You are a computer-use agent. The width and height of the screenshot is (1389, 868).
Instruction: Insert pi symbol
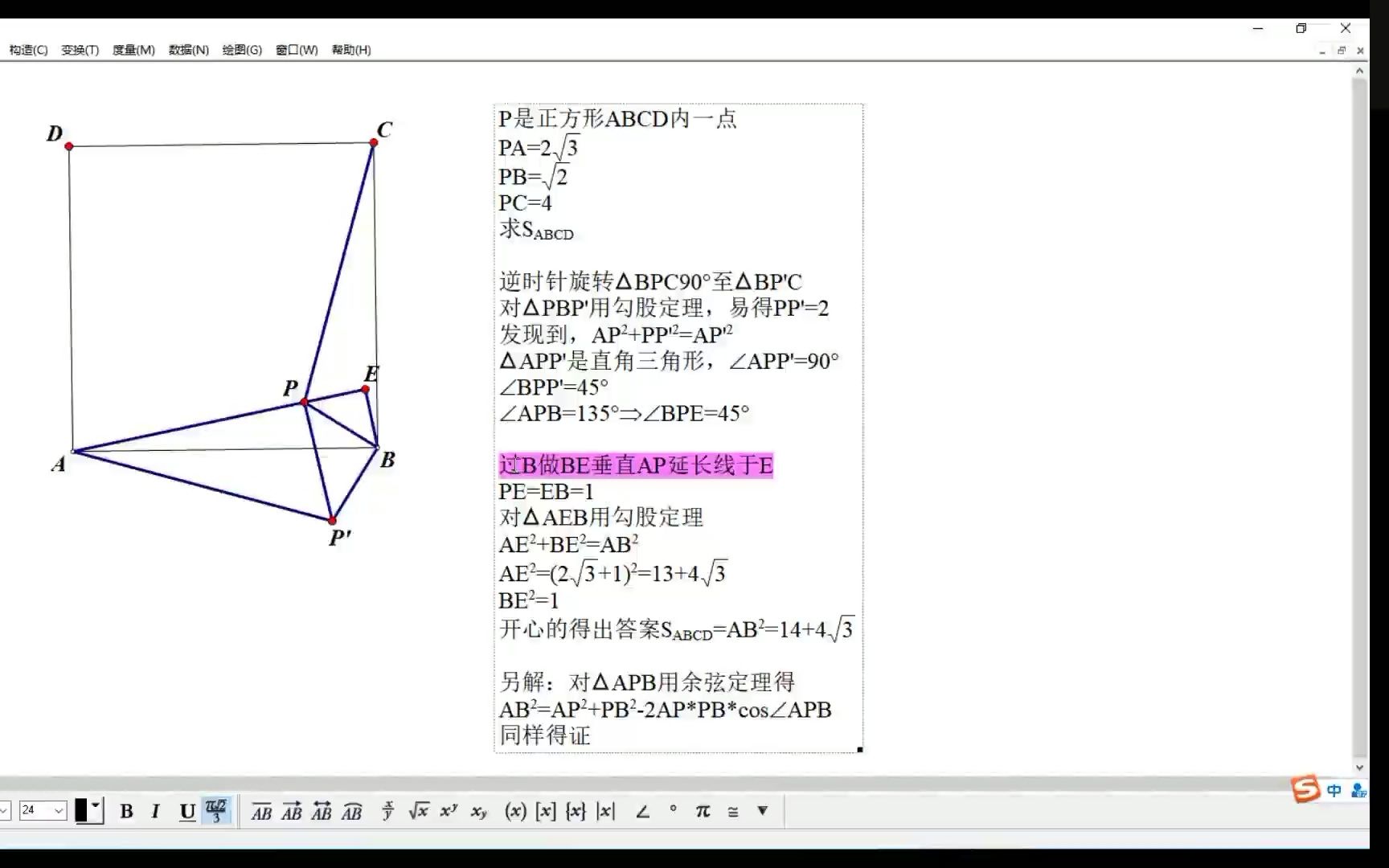[703, 811]
